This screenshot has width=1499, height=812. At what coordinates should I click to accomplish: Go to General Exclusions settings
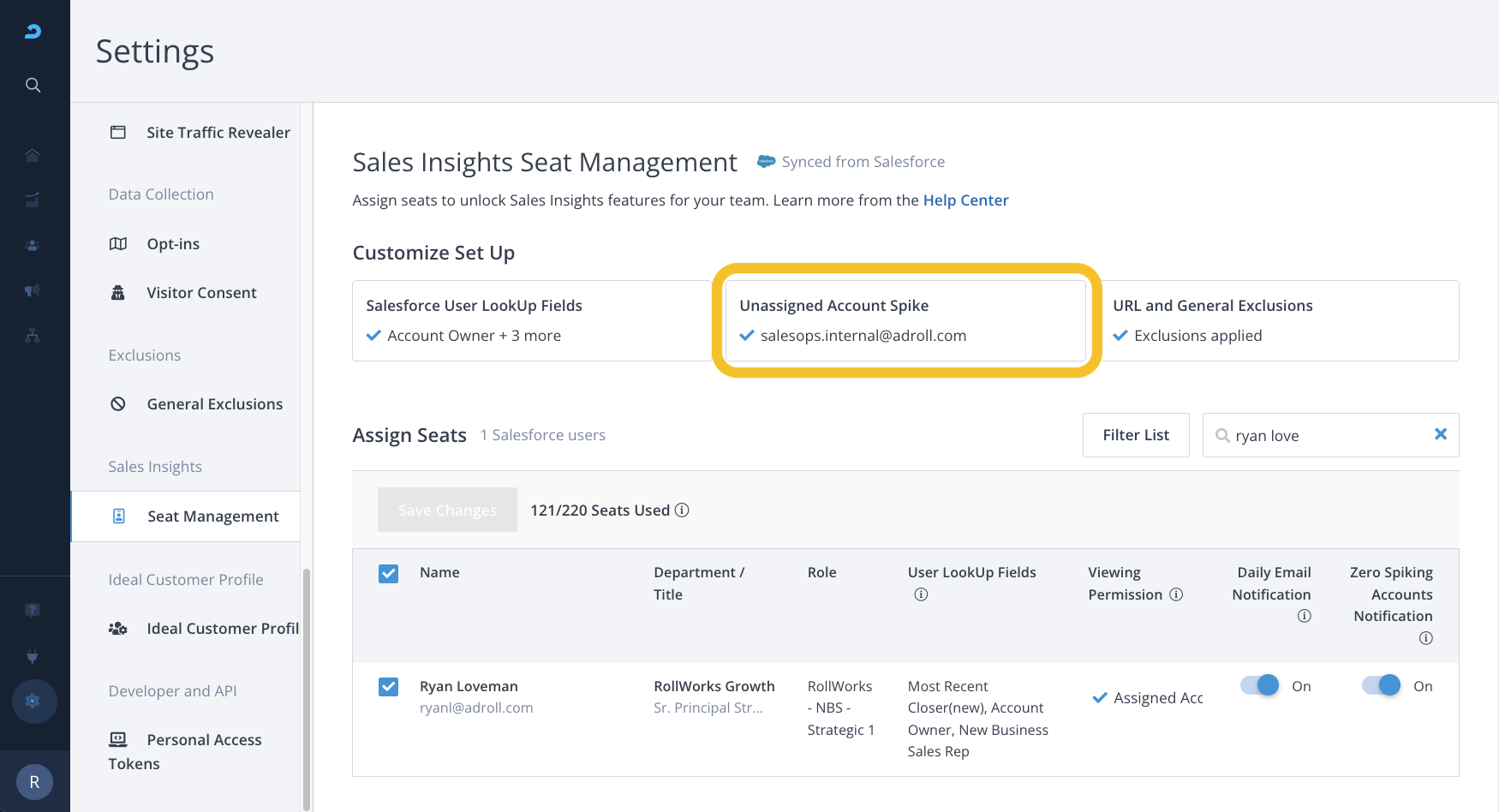tap(214, 404)
